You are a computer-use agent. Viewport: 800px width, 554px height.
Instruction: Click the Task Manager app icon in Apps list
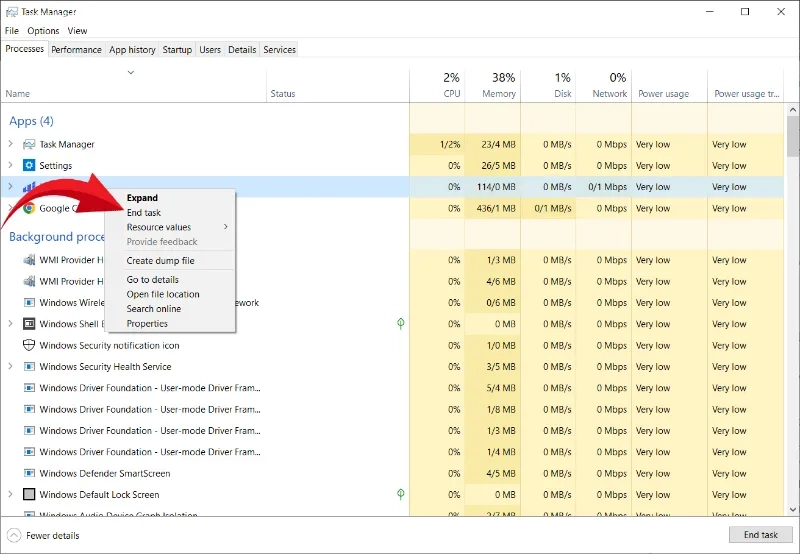tap(29, 144)
